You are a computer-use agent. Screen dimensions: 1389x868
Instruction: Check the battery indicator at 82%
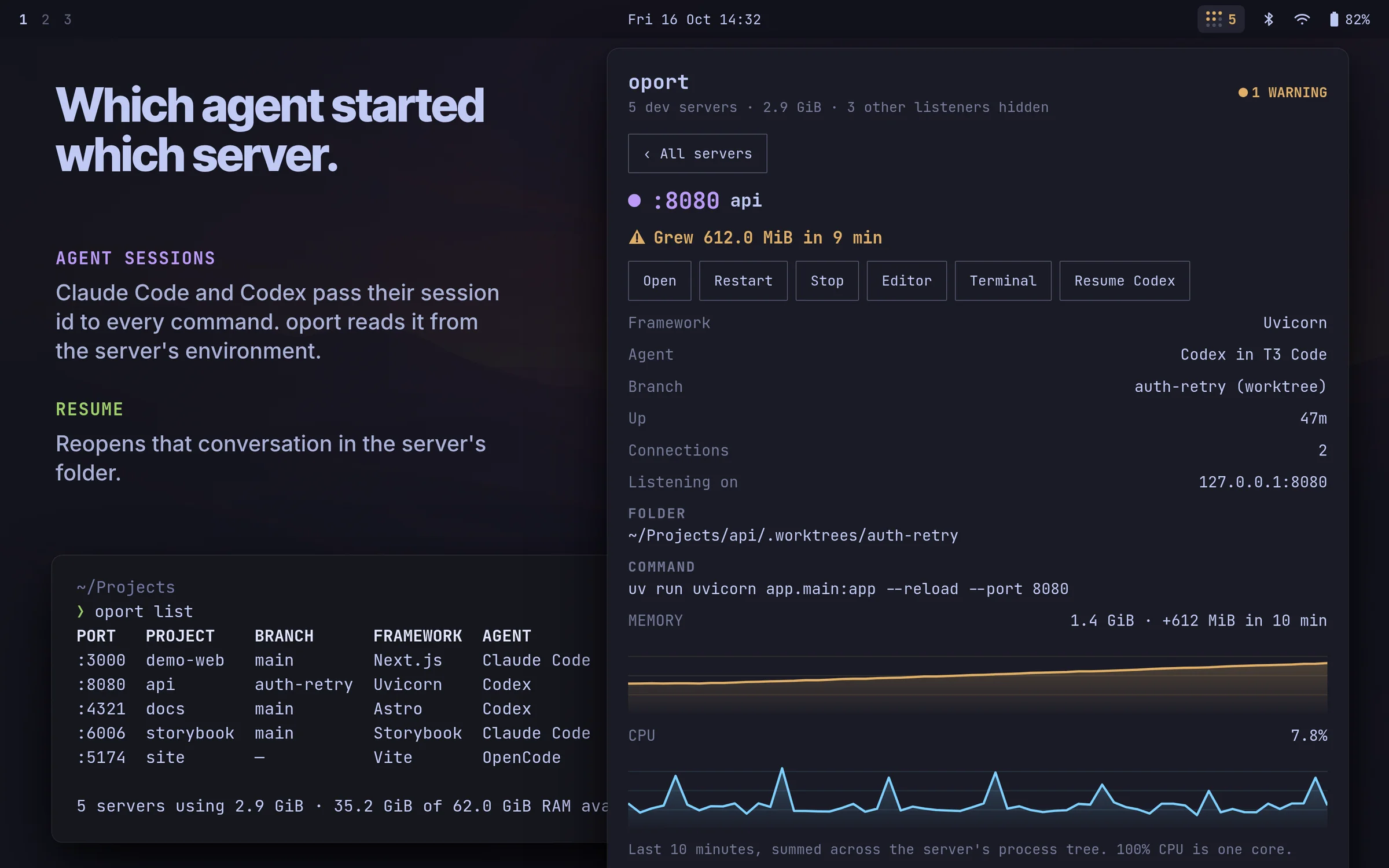coord(1350,19)
